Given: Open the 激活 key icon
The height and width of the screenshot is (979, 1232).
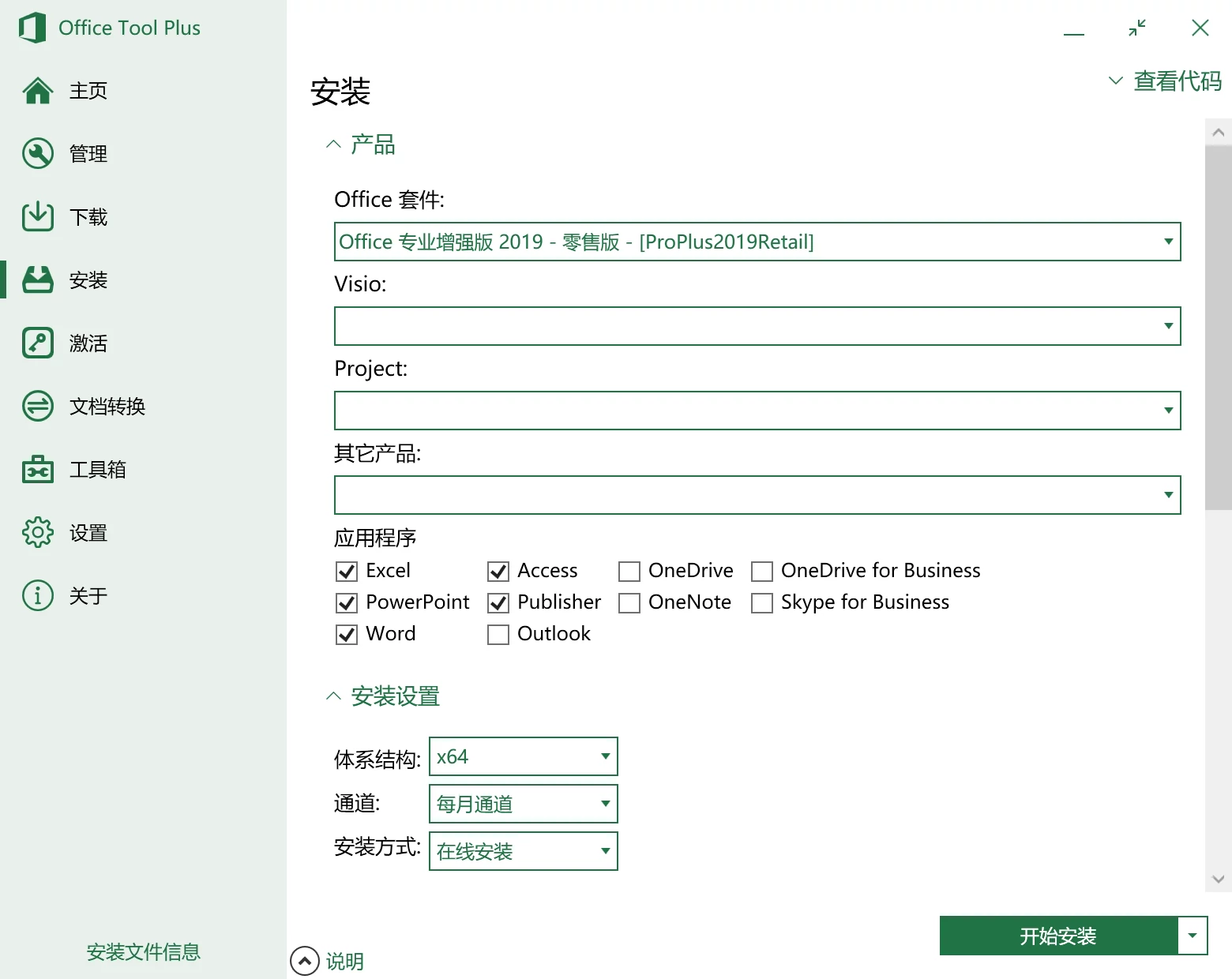Looking at the screenshot, I should click(x=38, y=343).
